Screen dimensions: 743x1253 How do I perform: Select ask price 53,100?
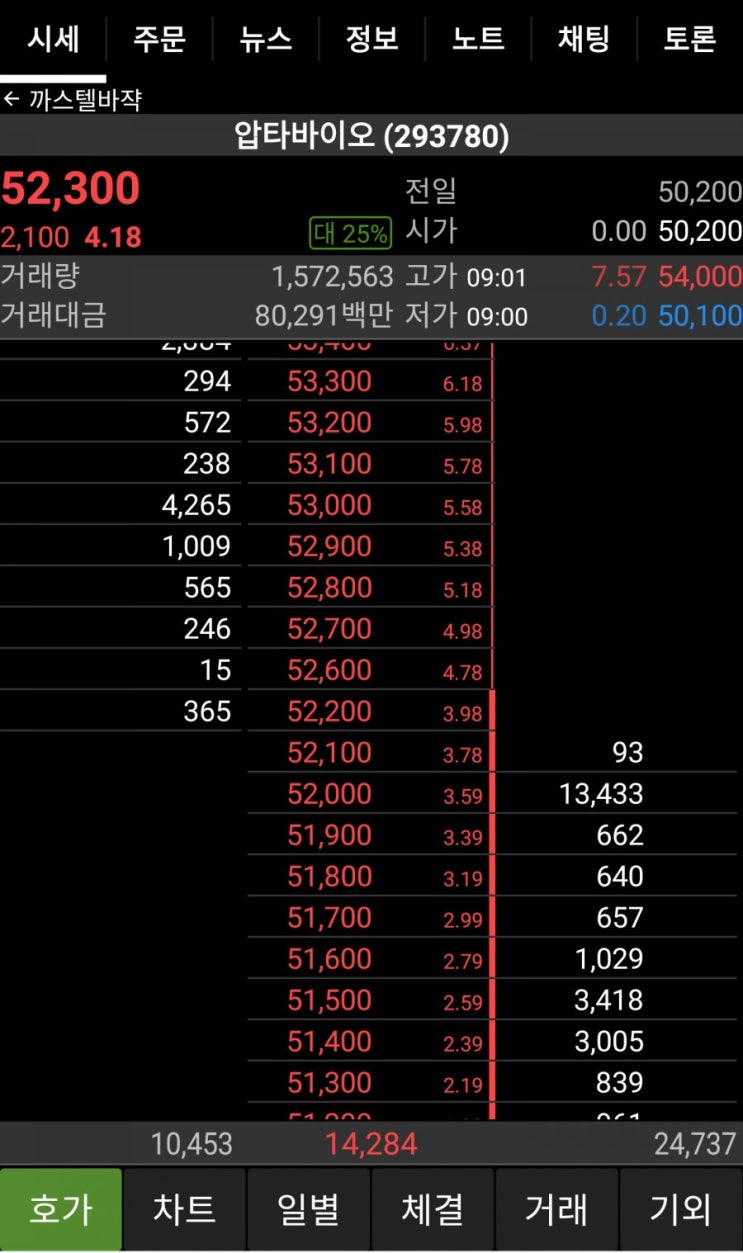(x=329, y=464)
